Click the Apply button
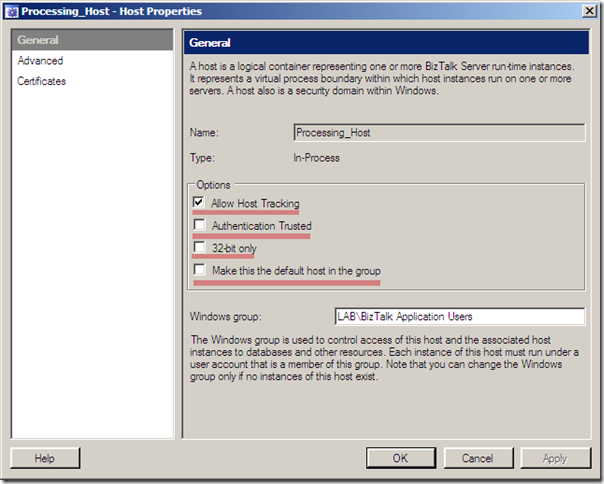 coord(555,458)
